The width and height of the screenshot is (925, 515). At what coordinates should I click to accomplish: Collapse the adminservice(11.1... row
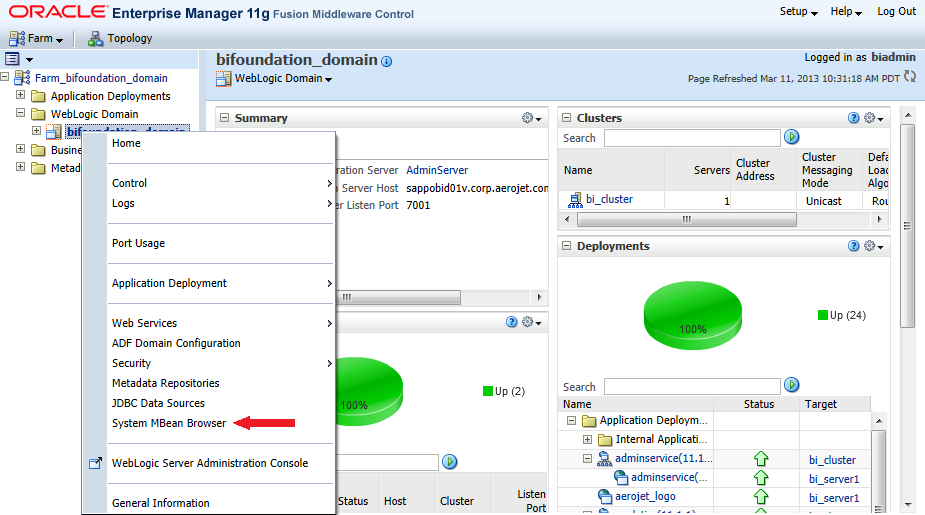pyautogui.click(x=587, y=458)
